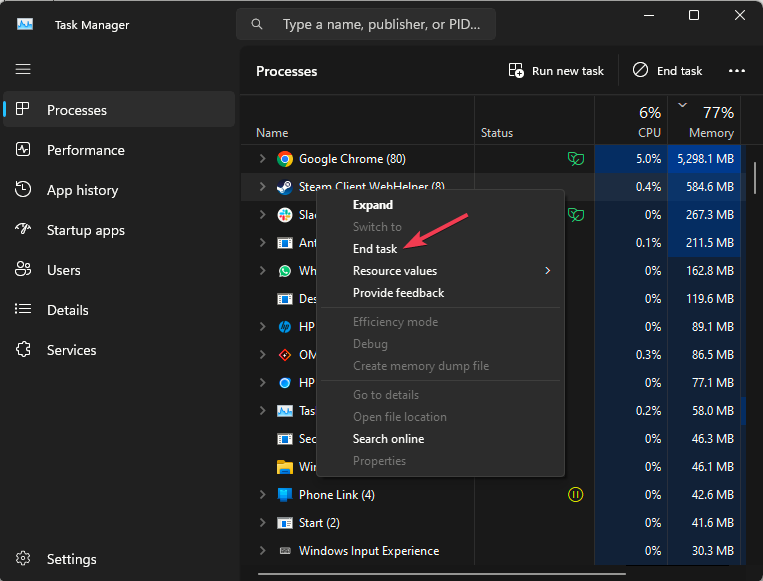The height and width of the screenshot is (581, 763).
Task: Click the Details list icon
Action: [x=23, y=309]
